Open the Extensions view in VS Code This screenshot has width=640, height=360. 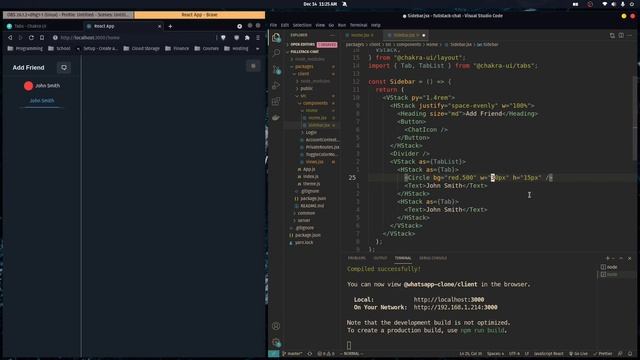[276, 101]
